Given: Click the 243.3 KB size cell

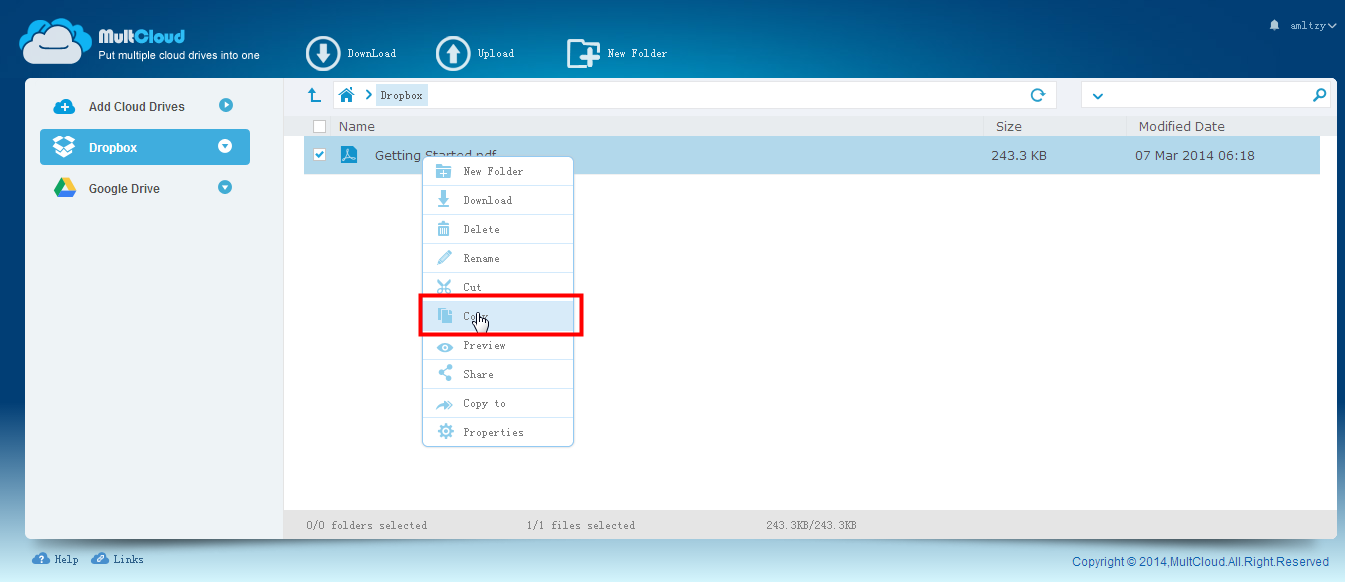Looking at the screenshot, I should point(1019,155).
